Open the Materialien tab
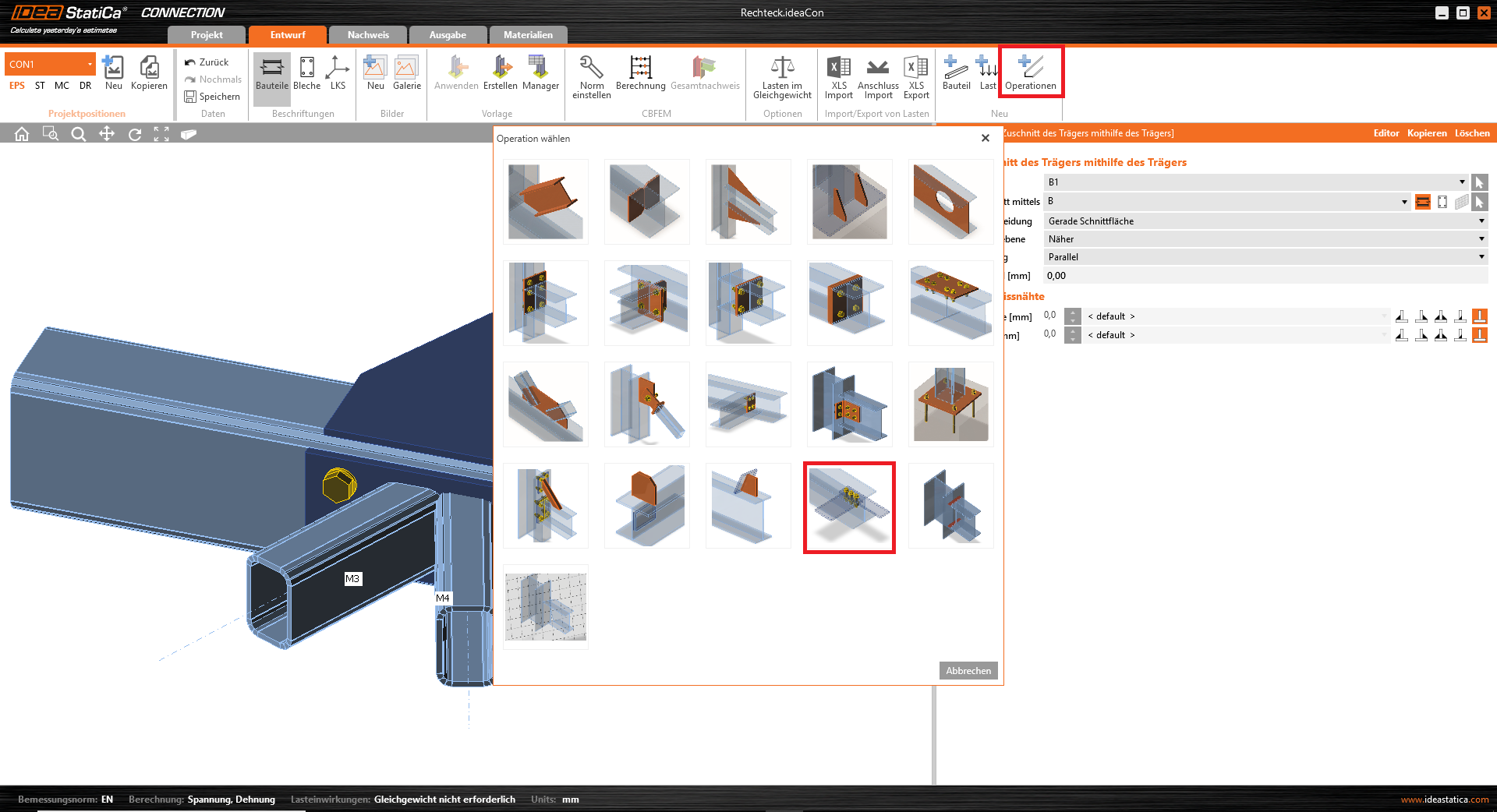Image resolution: width=1497 pixels, height=812 pixels. [x=528, y=35]
